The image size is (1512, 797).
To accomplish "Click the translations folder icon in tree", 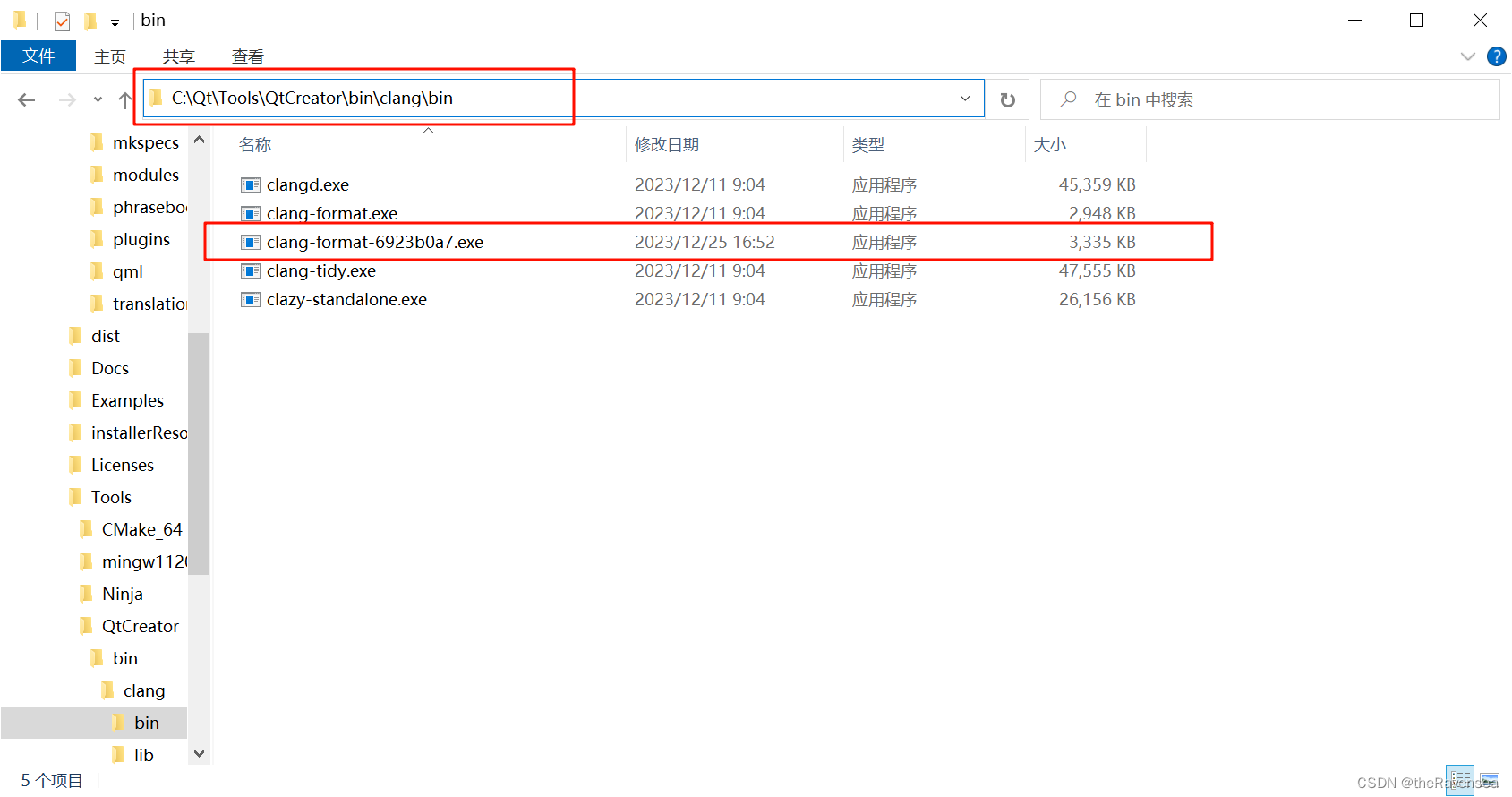I will (x=97, y=304).
